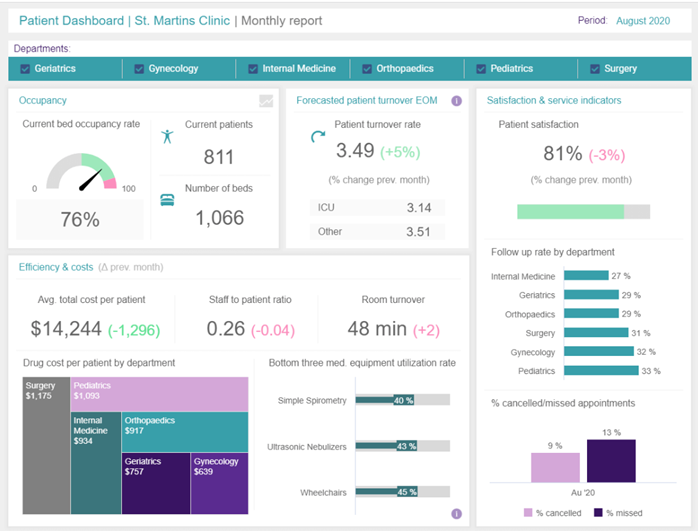Click info icon below equipment utilization chart
The height and width of the screenshot is (531, 698).
[456, 513]
